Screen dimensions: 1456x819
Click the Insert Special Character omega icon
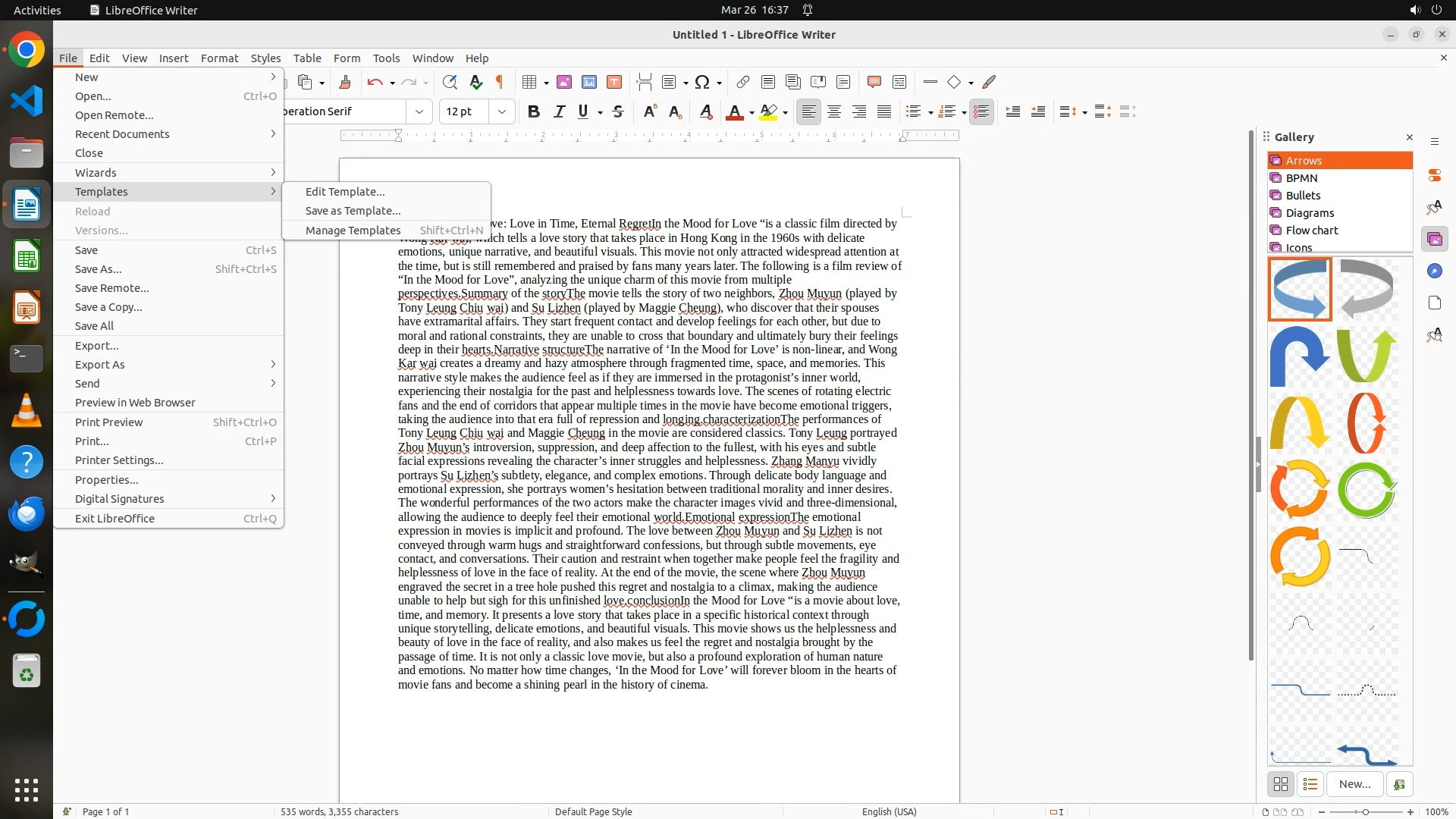click(x=702, y=82)
